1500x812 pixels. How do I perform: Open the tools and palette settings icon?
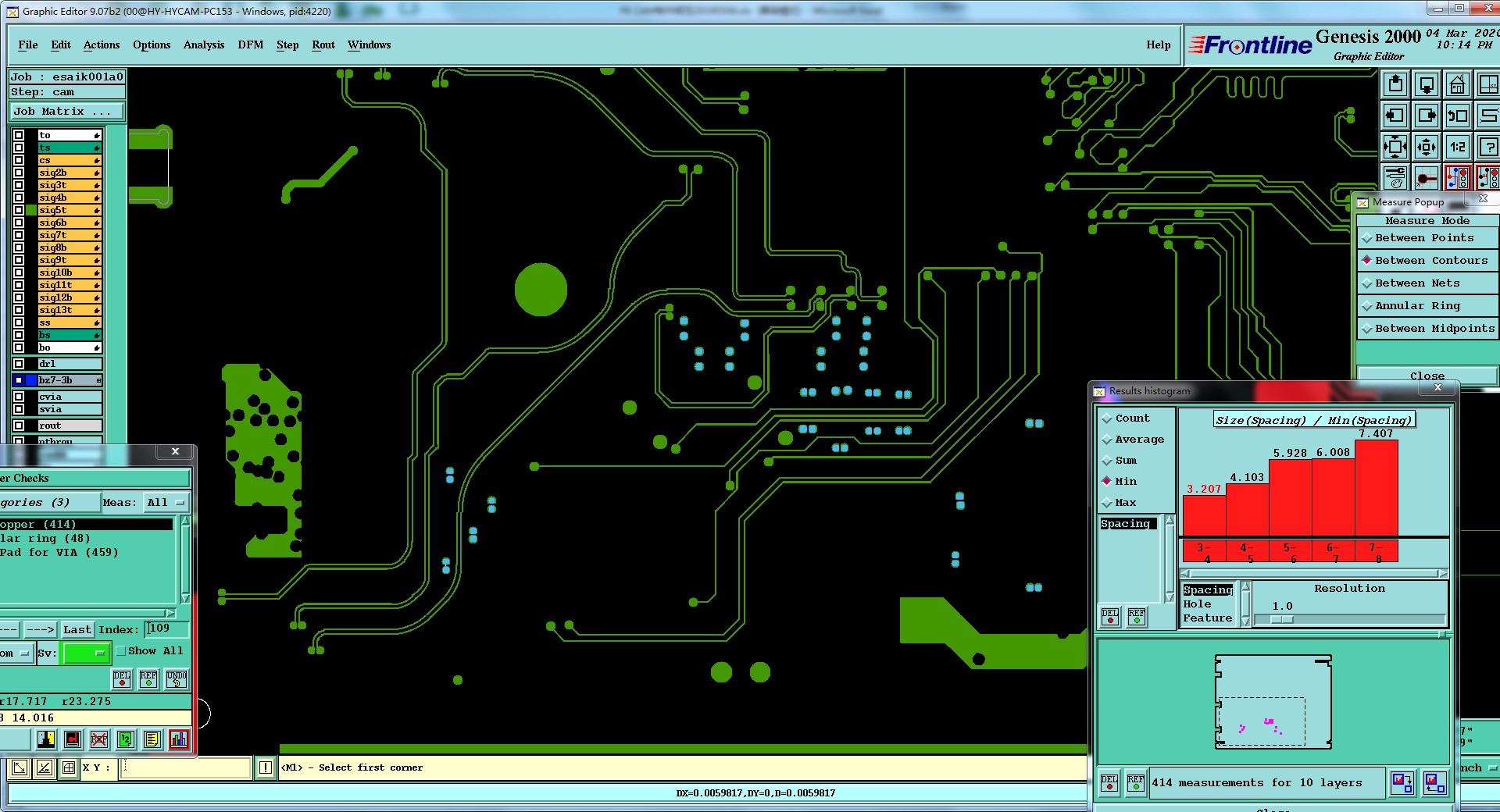coord(1395,178)
